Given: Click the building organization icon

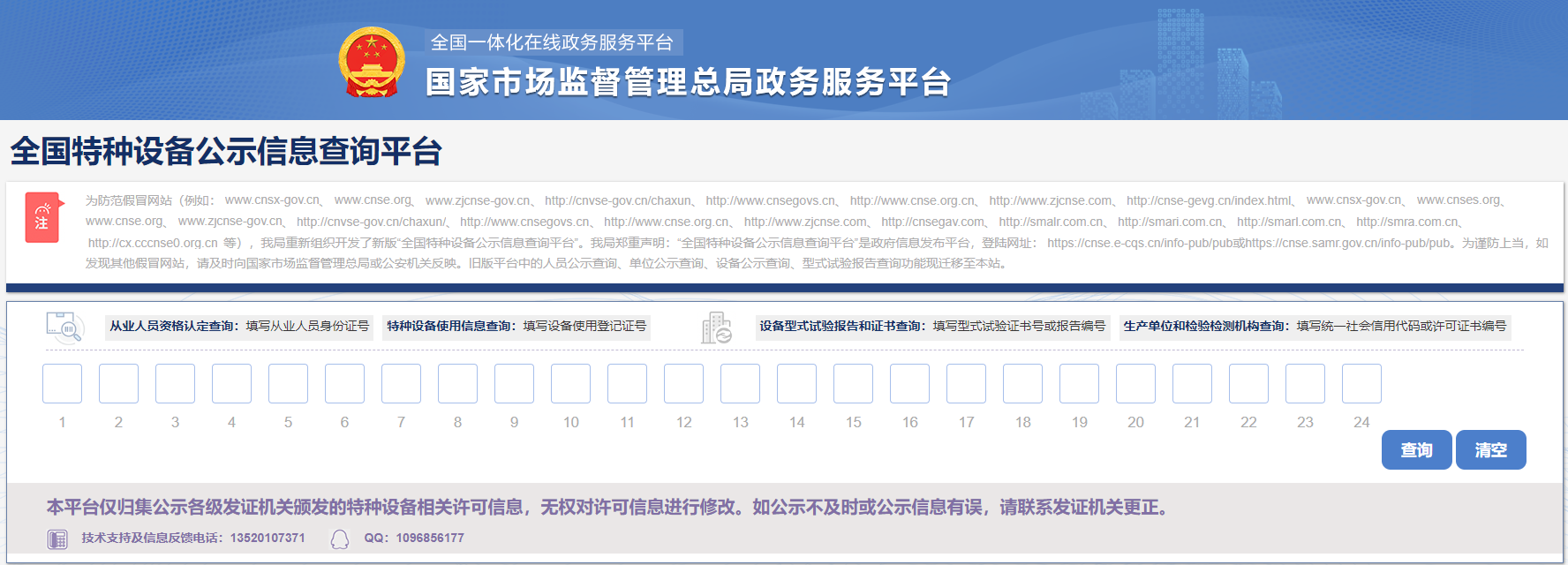Looking at the screenshot, I should click(716, 328).
